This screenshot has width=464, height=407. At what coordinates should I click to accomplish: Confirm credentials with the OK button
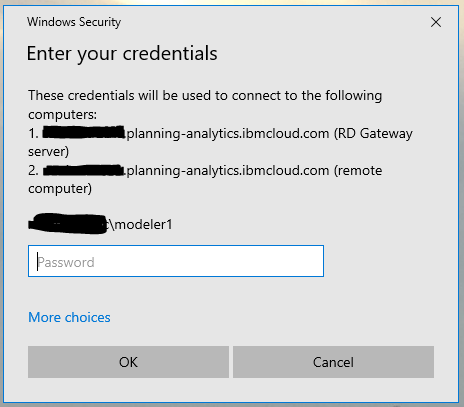128,362
